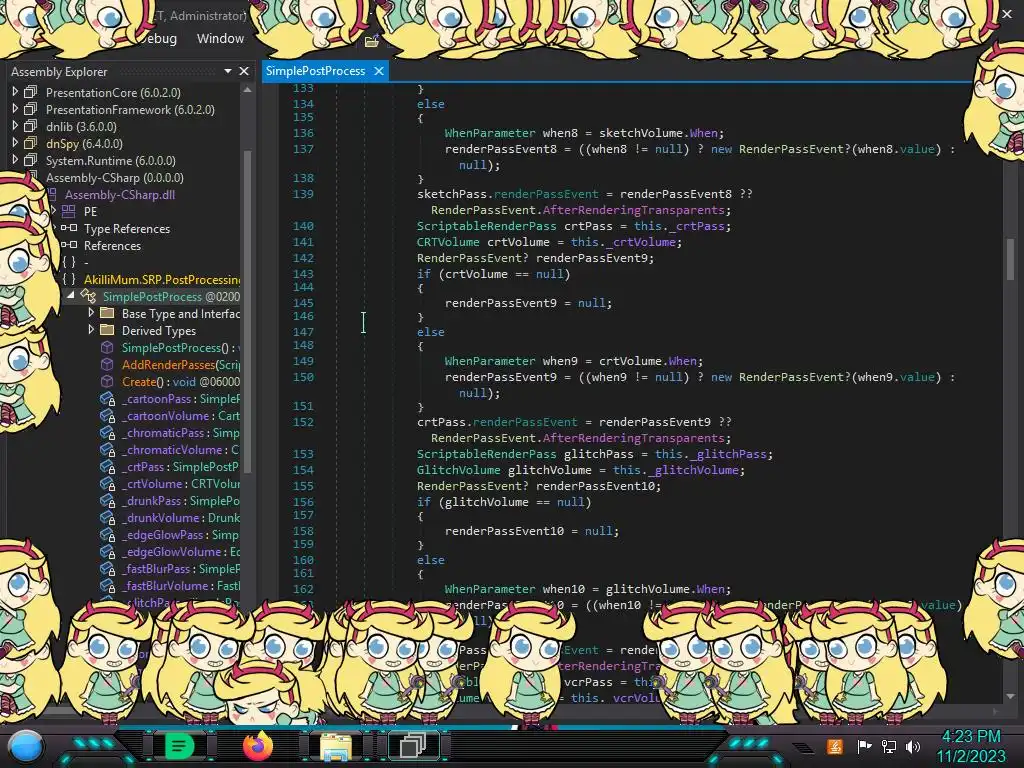
Task: Click the _fastBlurVolume field icon
Action: [107, 585]
